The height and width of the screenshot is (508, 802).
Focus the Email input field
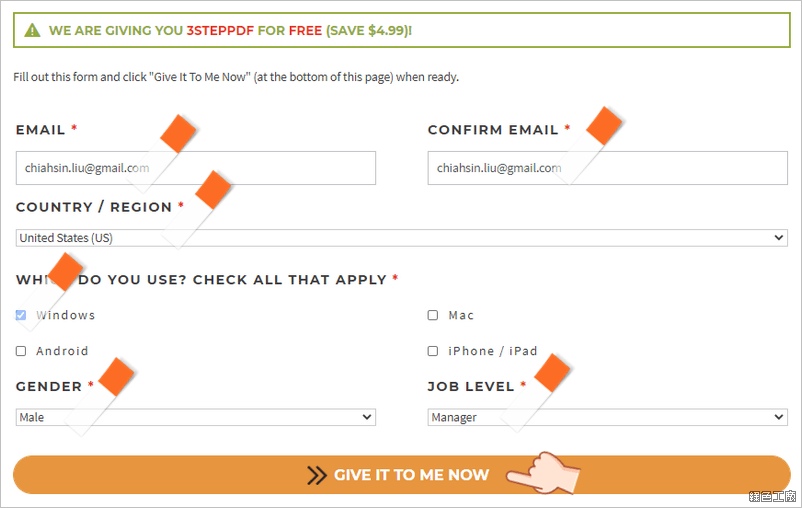[x=196, y=168]
